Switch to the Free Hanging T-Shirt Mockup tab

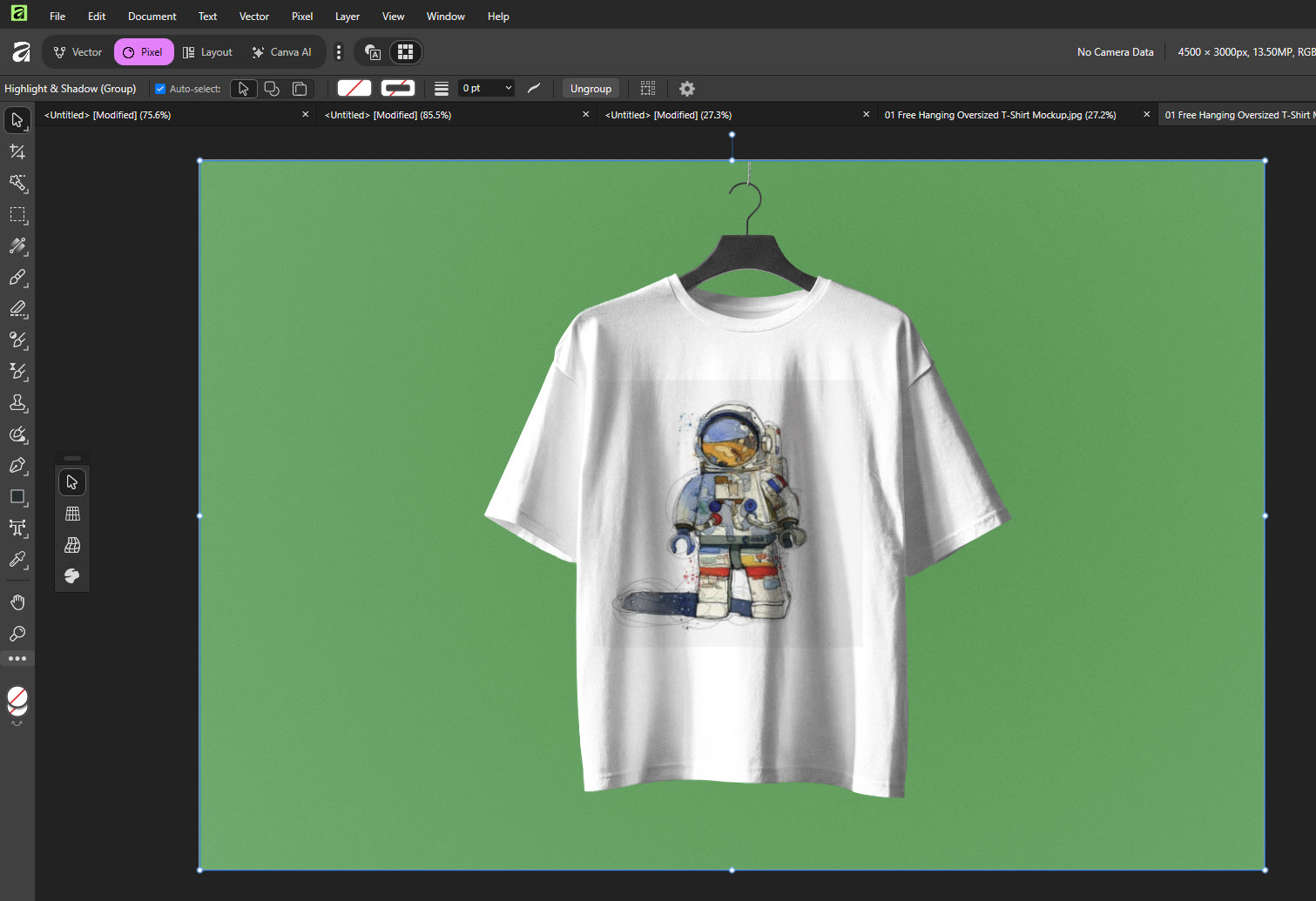pyautogui.click(x=1000, y=114)
